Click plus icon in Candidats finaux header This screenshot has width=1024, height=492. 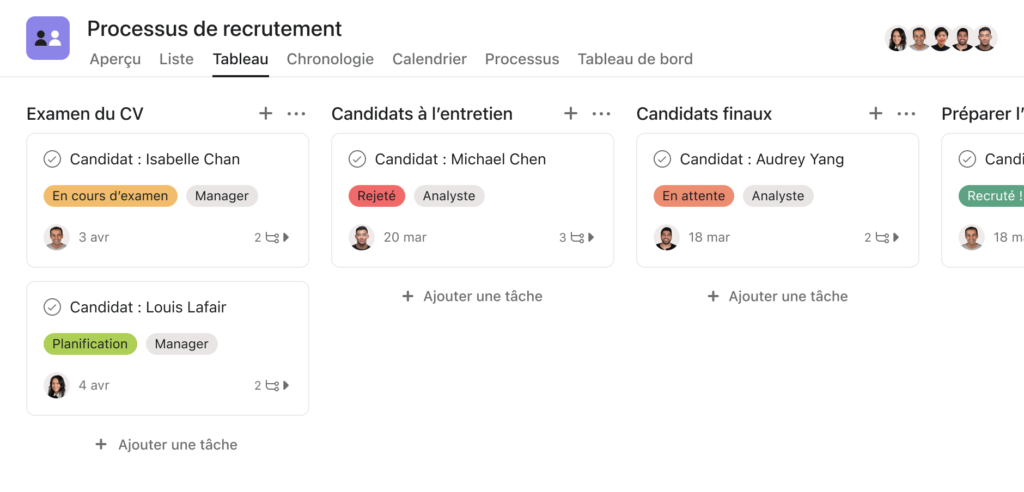tap(876, 114)
